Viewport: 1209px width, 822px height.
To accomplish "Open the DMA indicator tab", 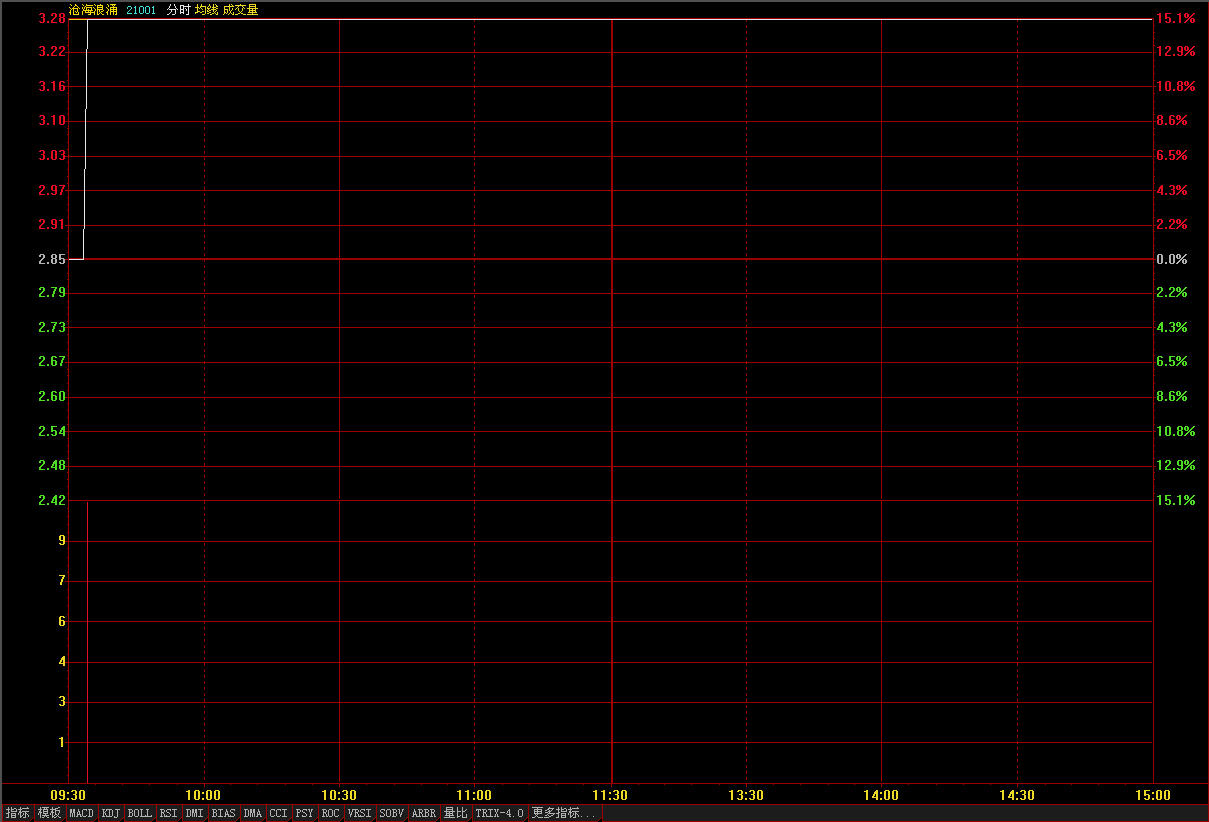I will coord(252,813).
